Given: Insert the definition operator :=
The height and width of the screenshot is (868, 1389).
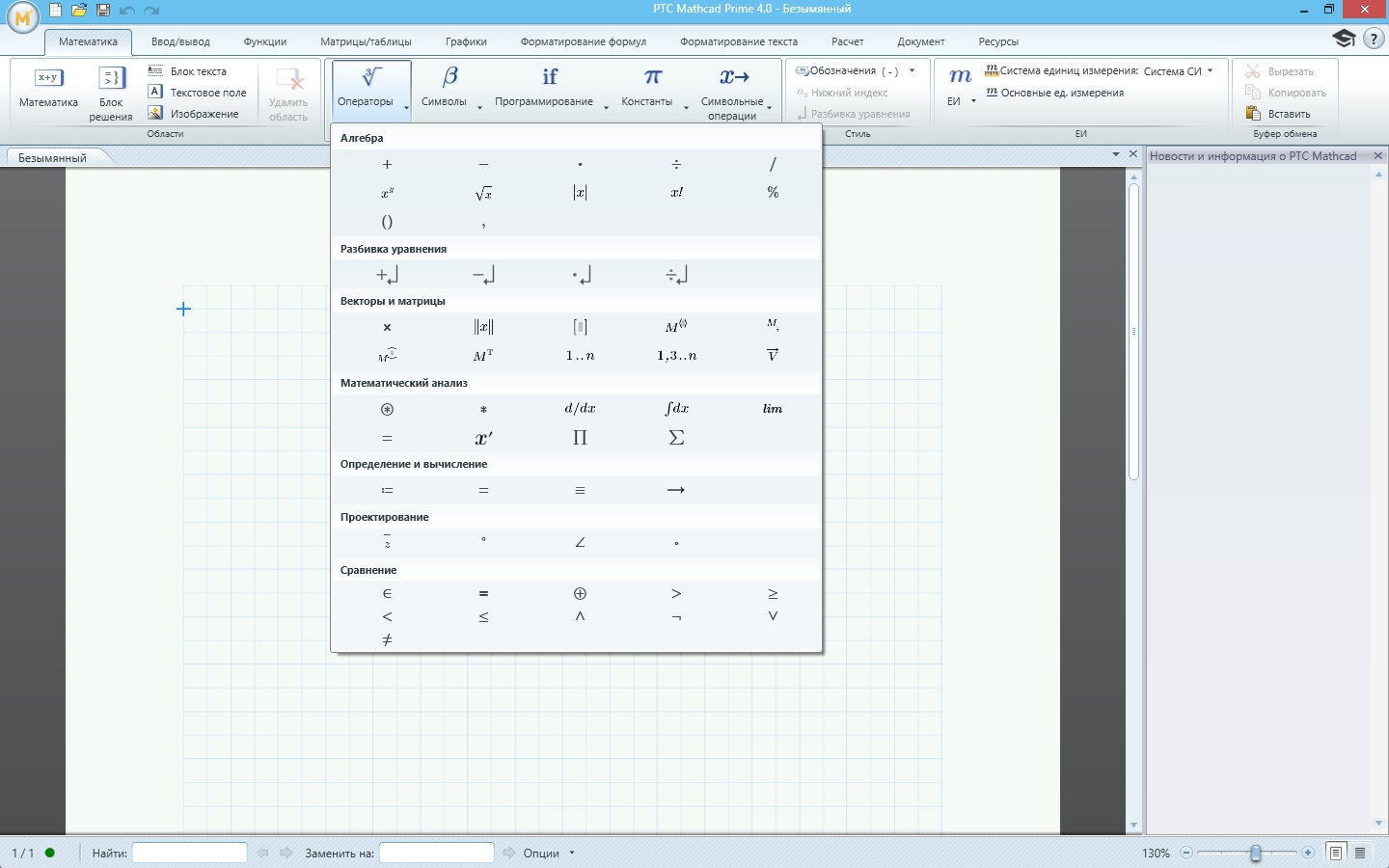Looking at the screenshot, I should point(387,491).
